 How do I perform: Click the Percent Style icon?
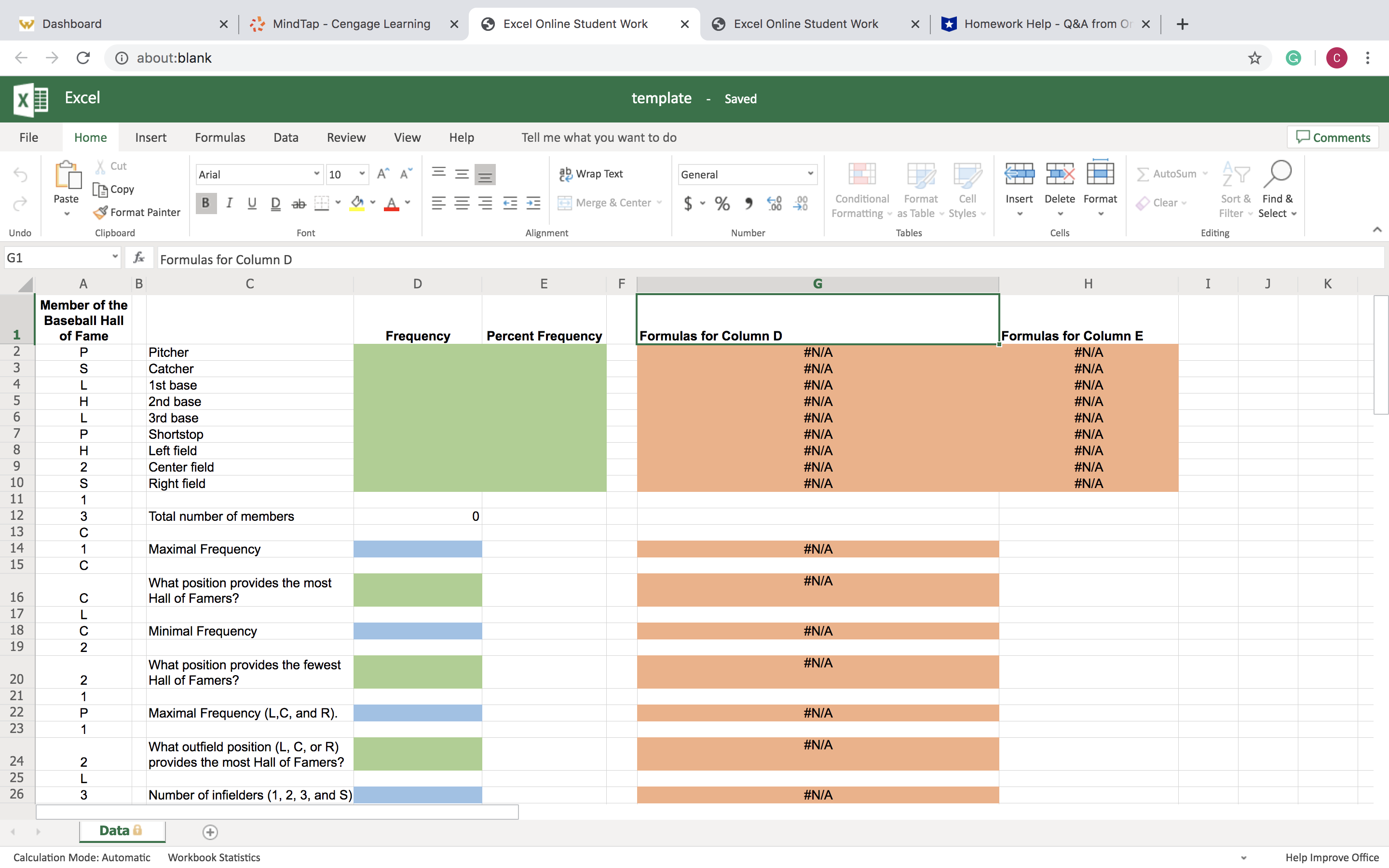[x=722, y=203]
